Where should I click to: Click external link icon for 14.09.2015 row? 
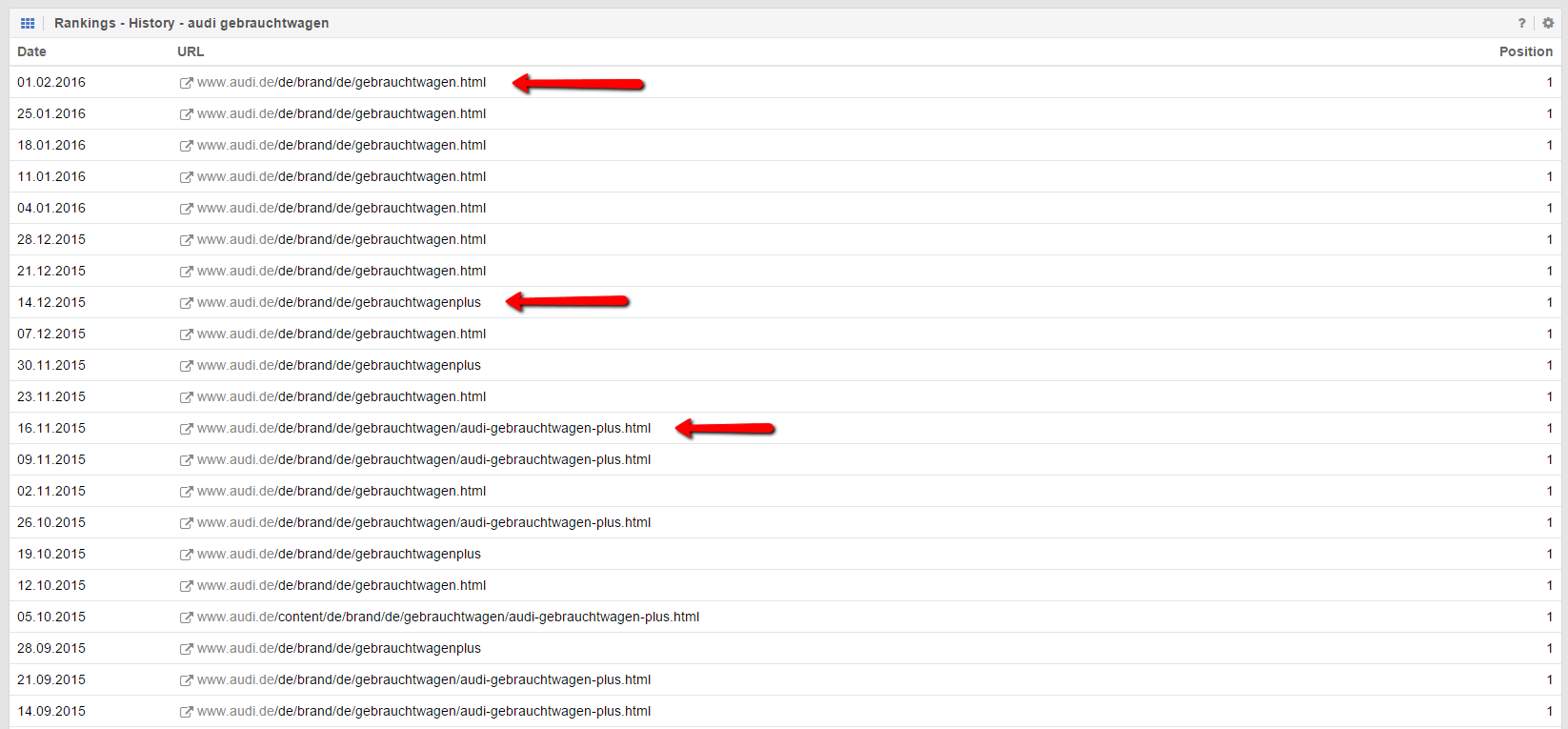(x=186, y=712)
